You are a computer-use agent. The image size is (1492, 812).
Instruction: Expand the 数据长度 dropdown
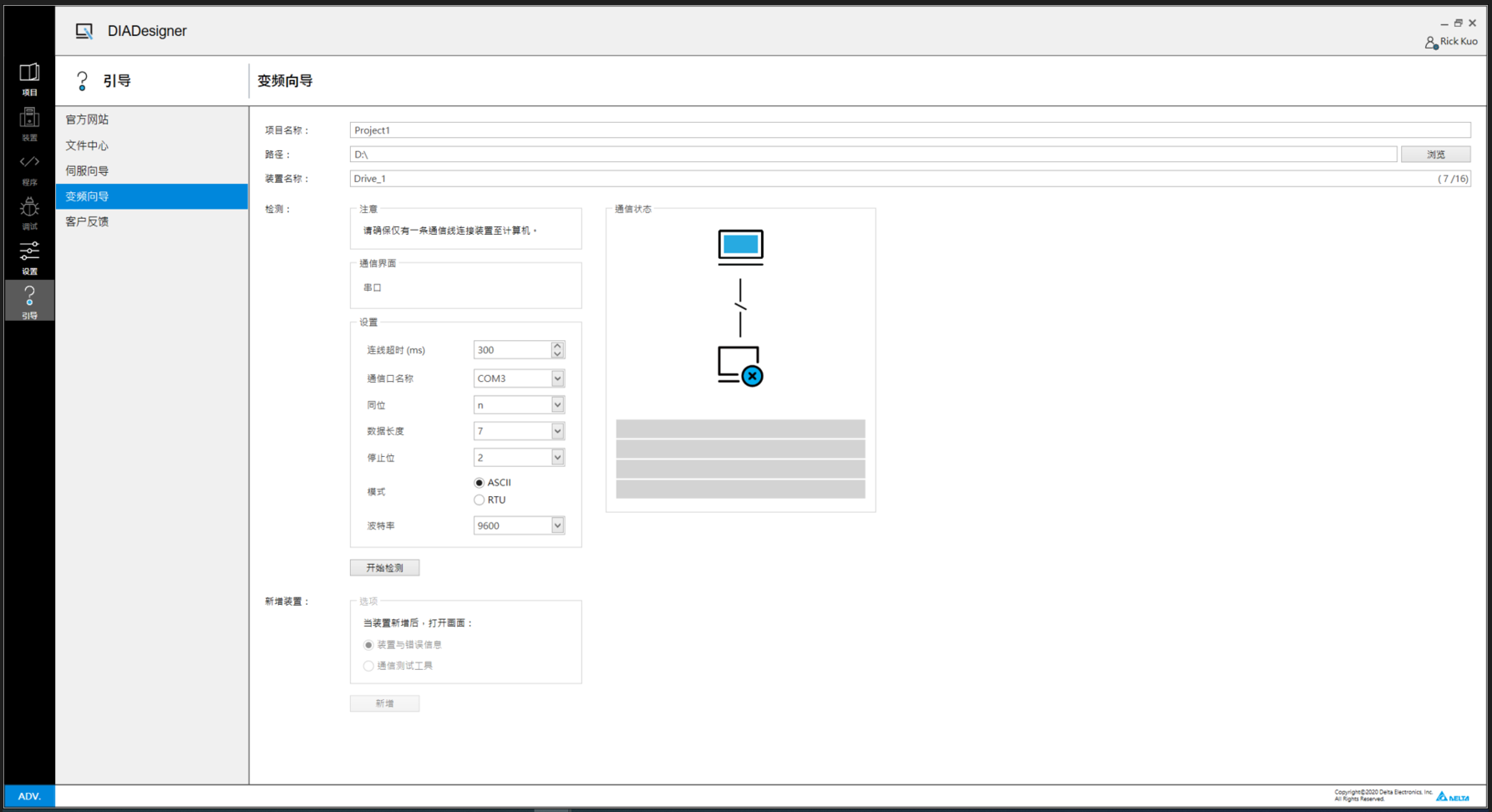(x=557, y=431)
